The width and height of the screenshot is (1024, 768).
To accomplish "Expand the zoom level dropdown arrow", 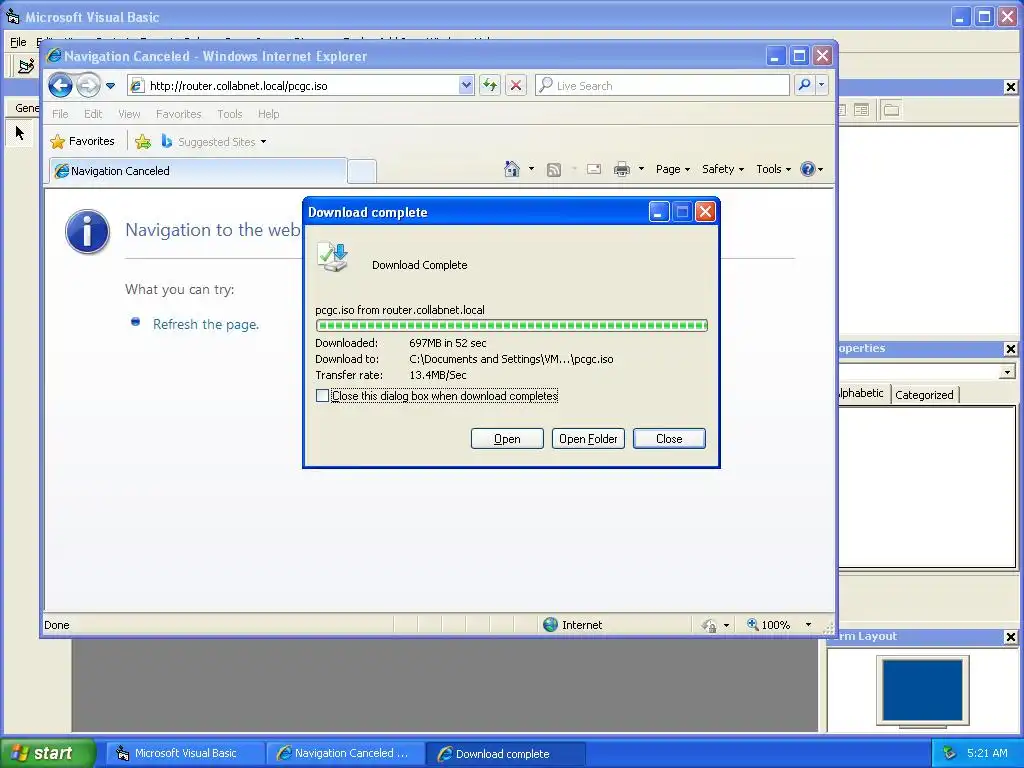I will pyautogui.click(x=808, y=625).
